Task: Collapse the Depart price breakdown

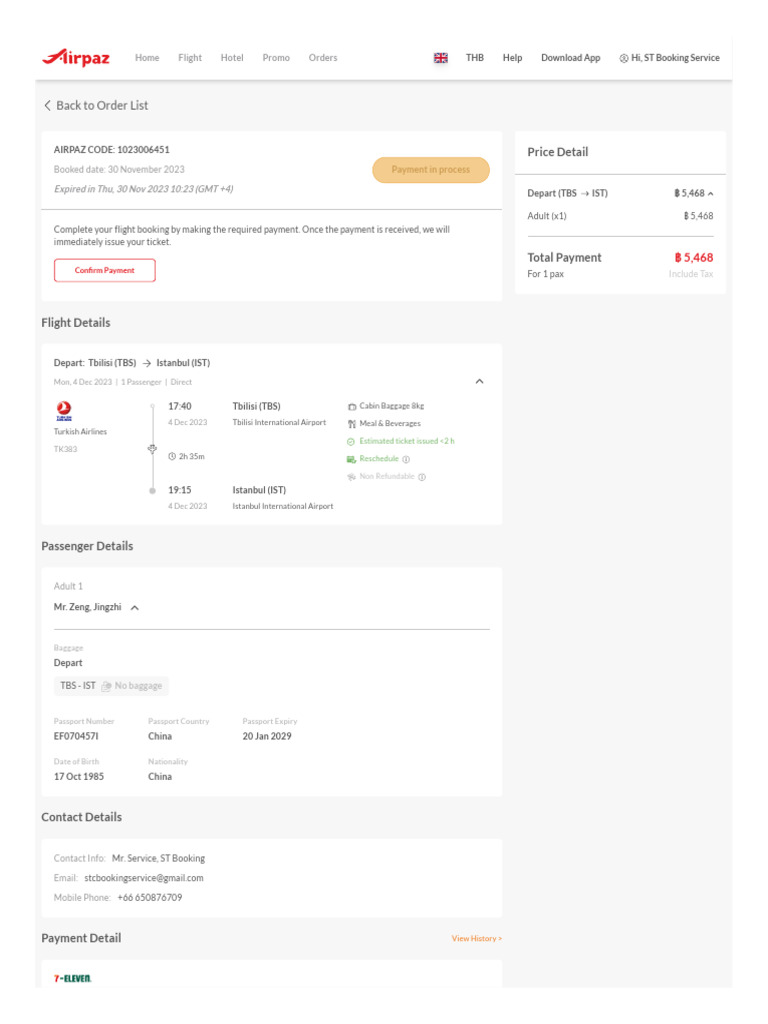Action: pos(710,193)
